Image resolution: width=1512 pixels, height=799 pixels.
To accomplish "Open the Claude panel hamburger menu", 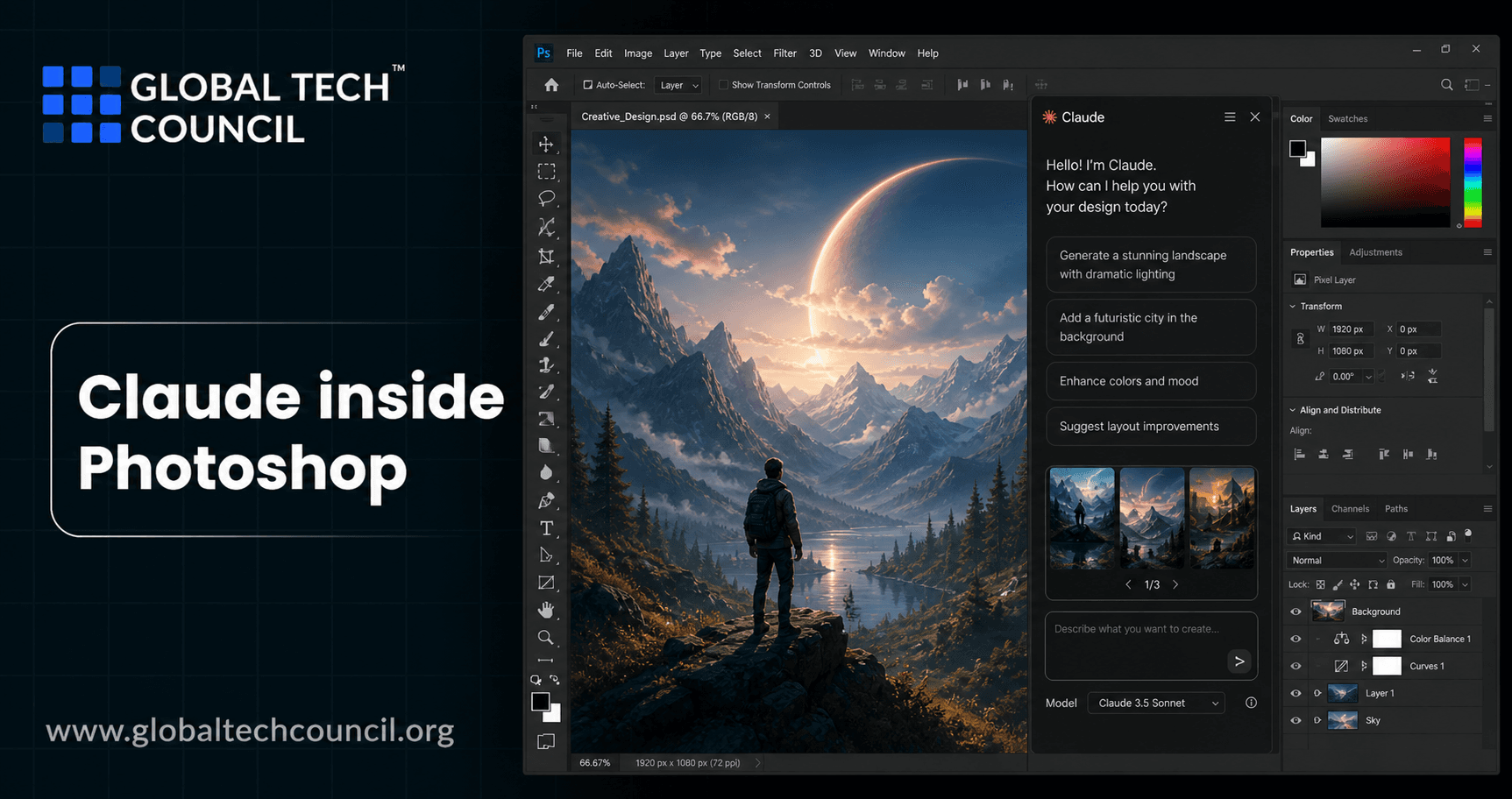I will pos(1230,117).
